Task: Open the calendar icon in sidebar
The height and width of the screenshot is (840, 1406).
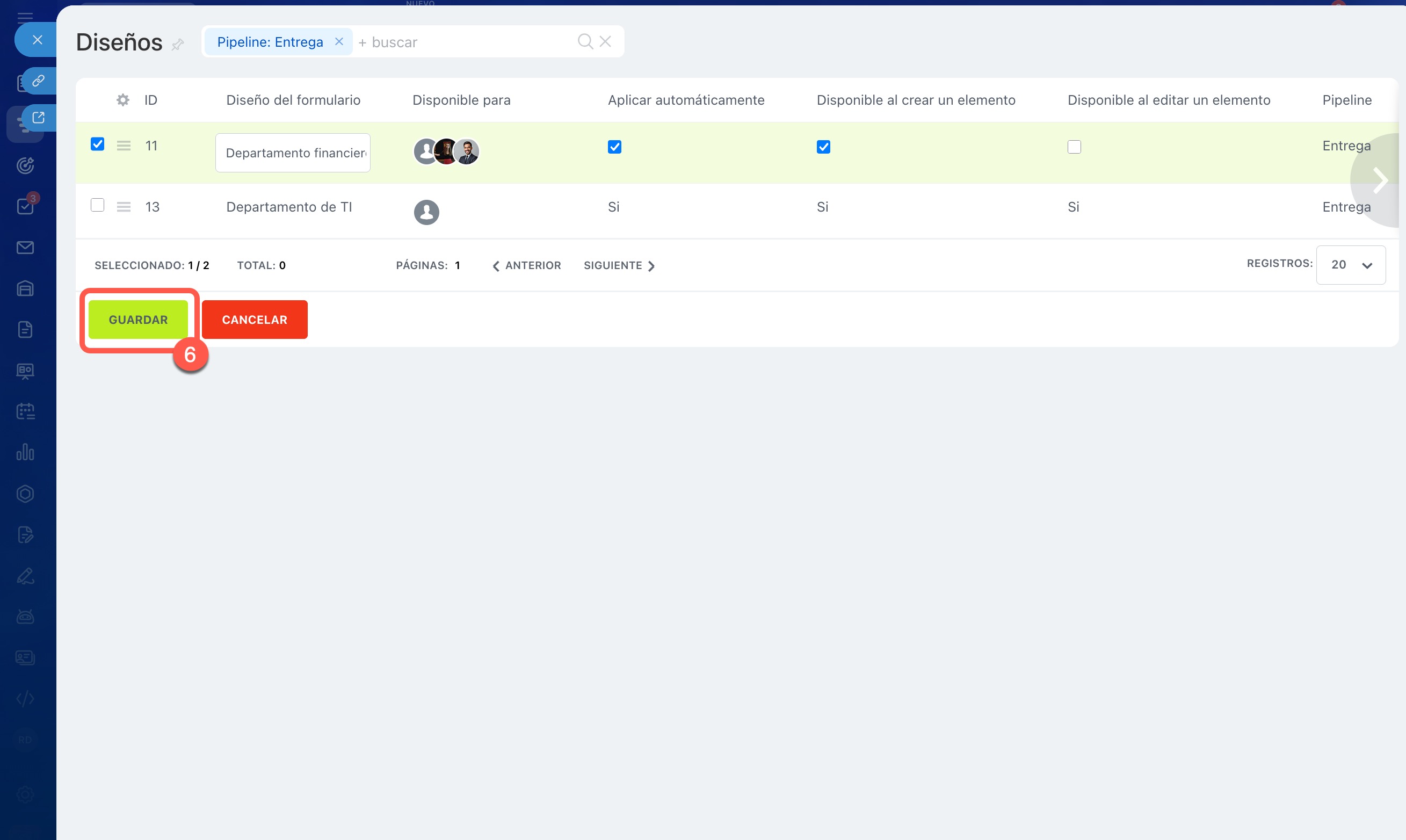Action: pyautogui.click(x=25, y=411)
